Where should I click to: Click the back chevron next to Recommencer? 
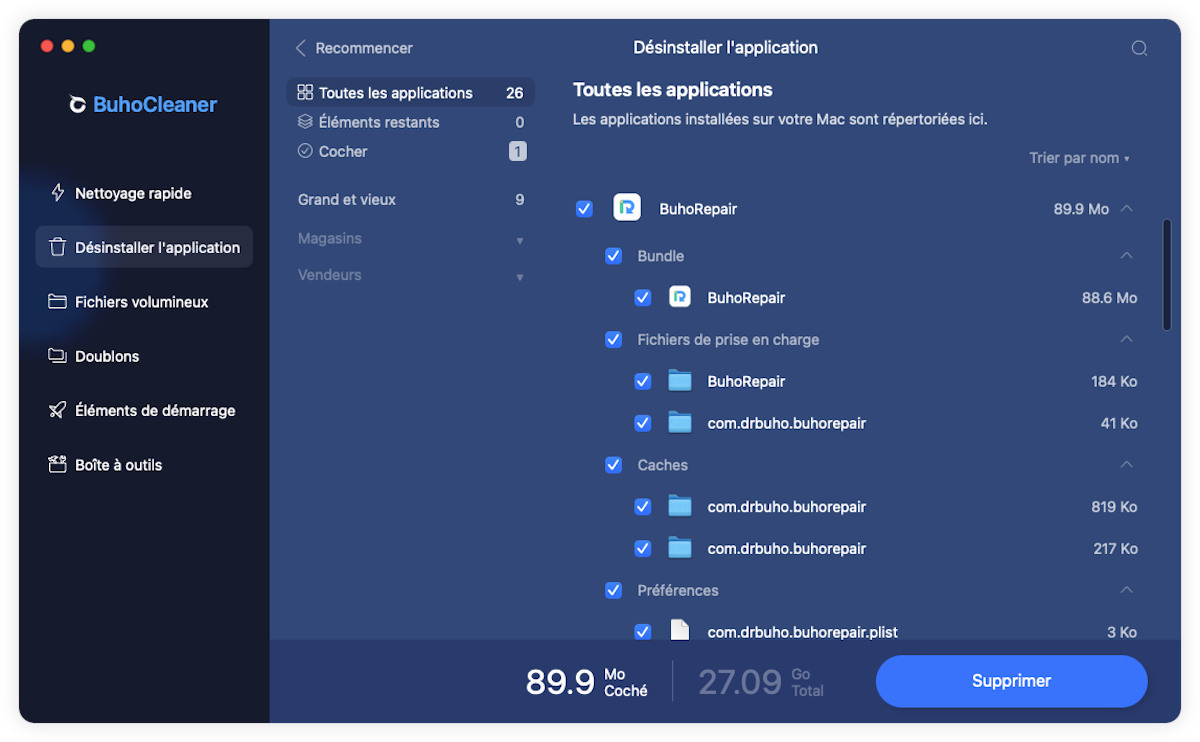(300, 48)
